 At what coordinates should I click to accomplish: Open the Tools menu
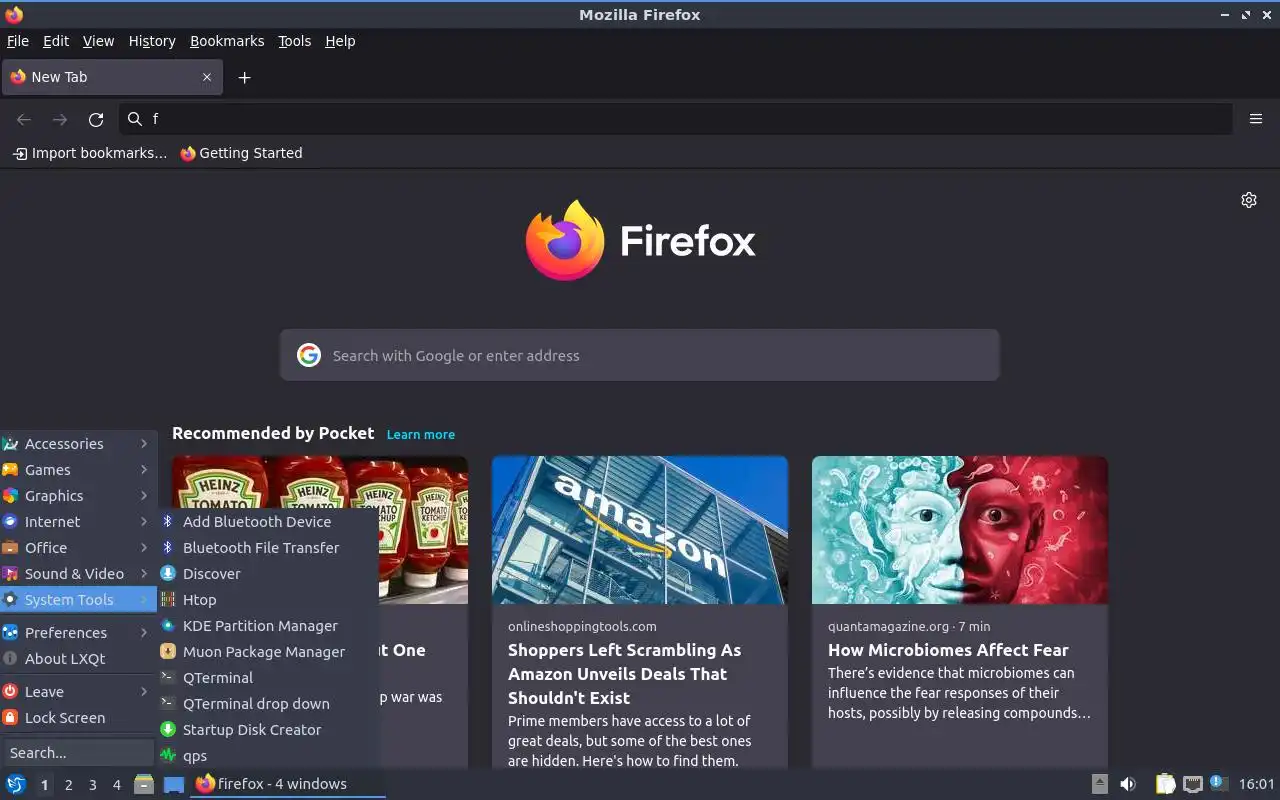coord(295,41)
